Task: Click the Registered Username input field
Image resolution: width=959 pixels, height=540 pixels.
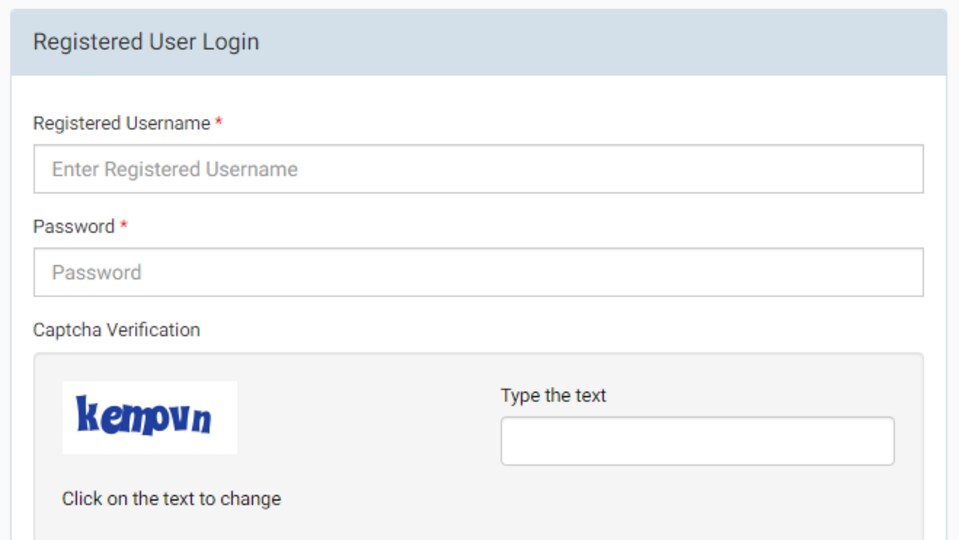Action: pos(478,169)
